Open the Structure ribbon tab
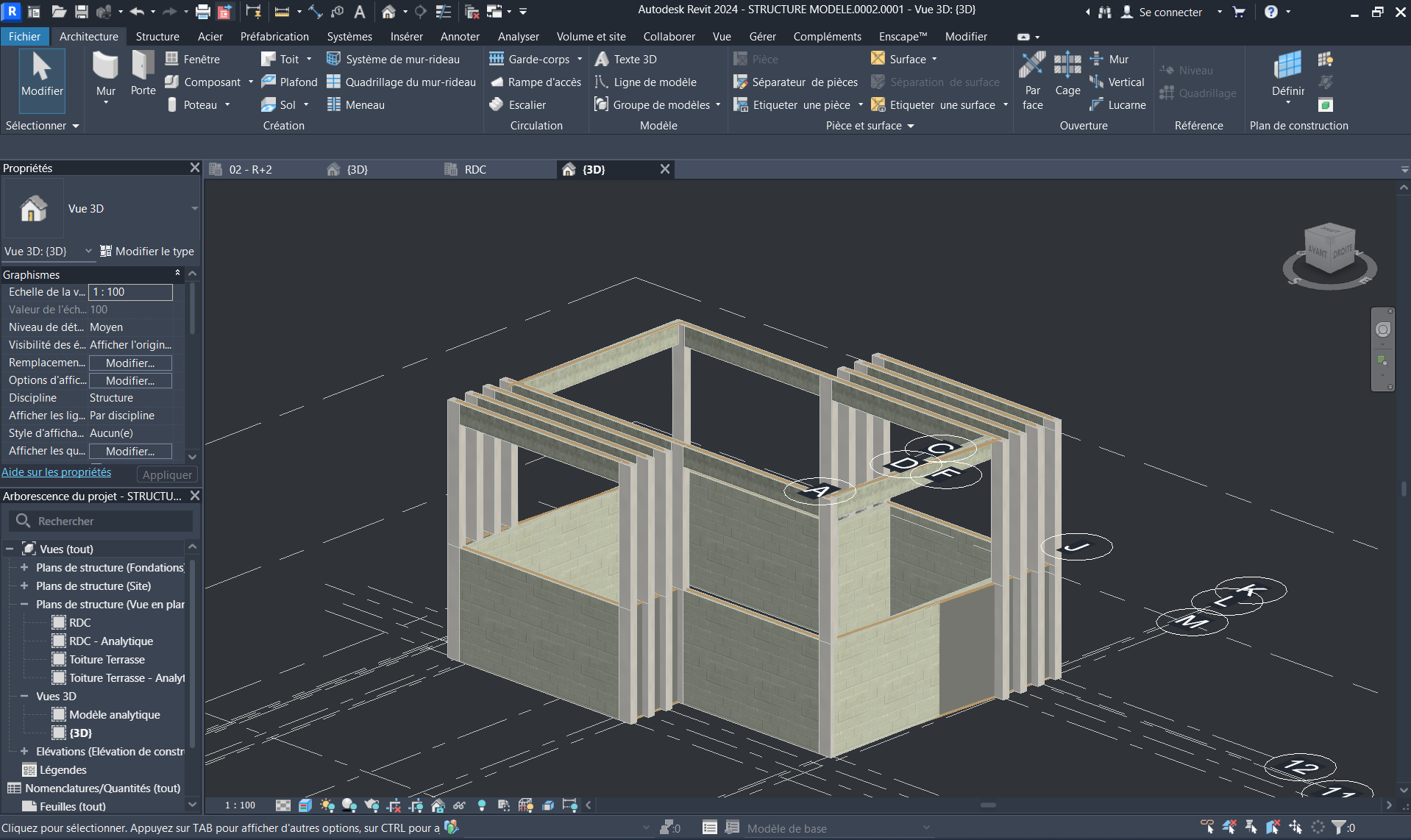This screenshot has width=1411, height=840. [157, 37]
